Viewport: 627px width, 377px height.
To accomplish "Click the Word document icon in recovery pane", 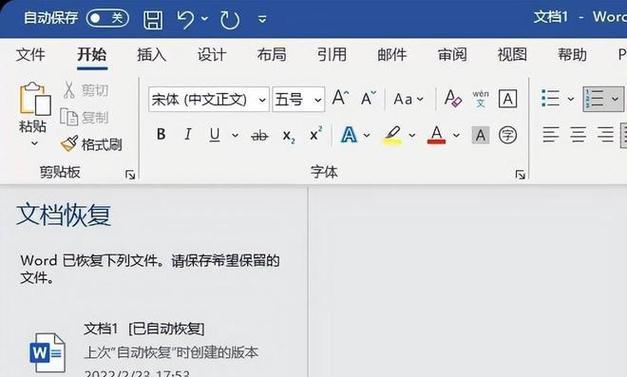I will click(48, 352).
